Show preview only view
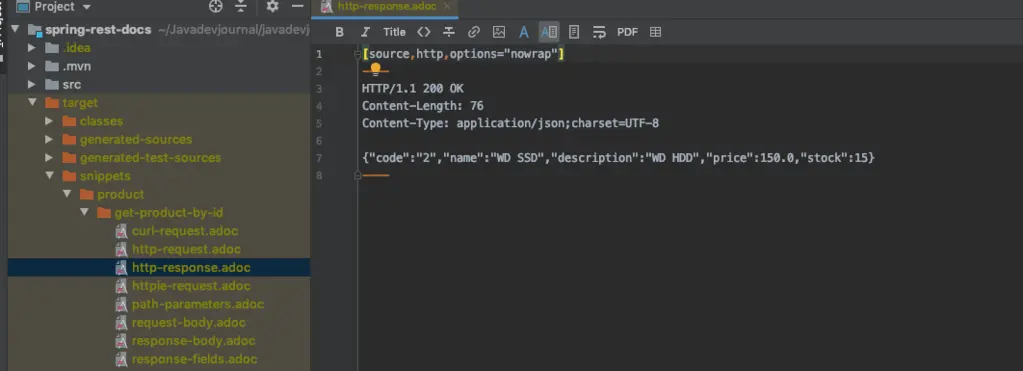The width and height of the screenshot is (1023, 371). click(x=573, y=32)
